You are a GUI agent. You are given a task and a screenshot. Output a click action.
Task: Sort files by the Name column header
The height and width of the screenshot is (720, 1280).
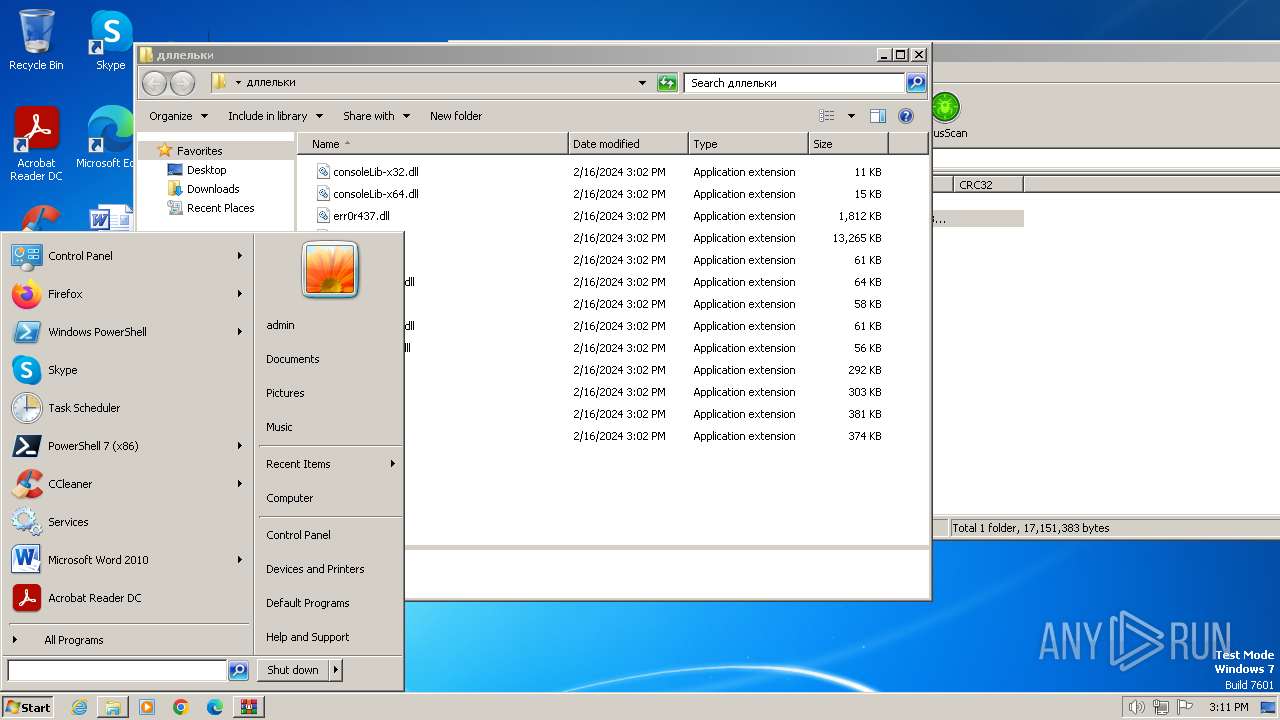[433, 144]
